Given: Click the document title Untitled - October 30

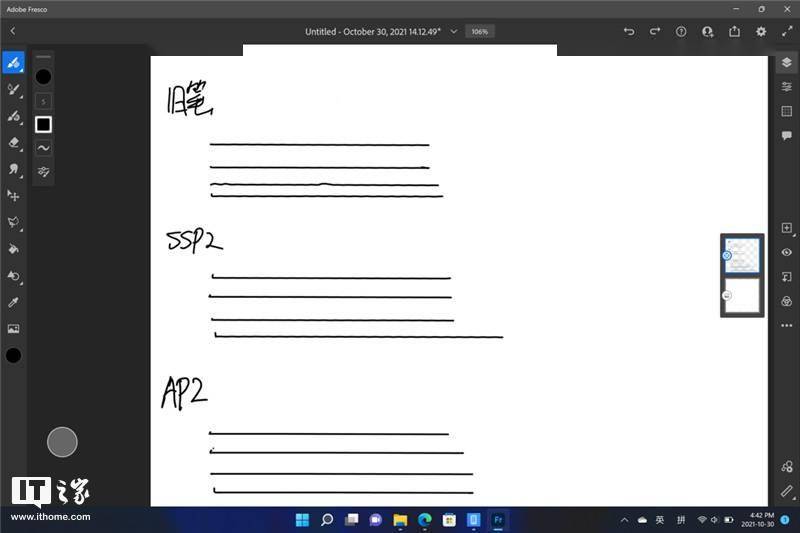Looking at the screenshot, I should pos(373,32).
